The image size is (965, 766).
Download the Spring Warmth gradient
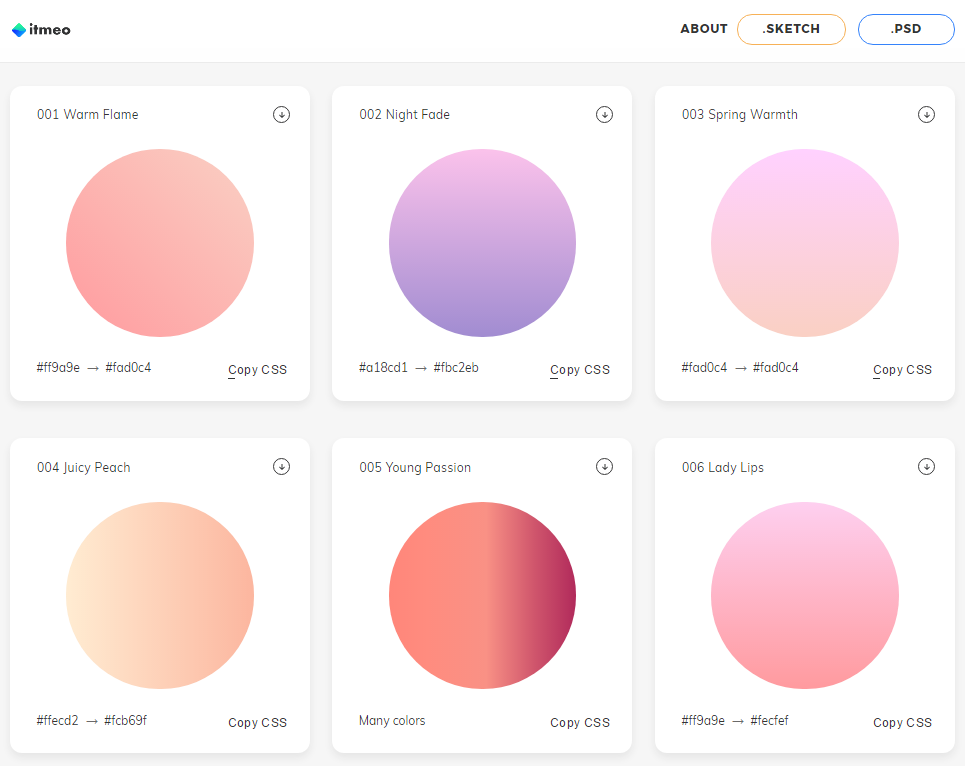[927, 115]
